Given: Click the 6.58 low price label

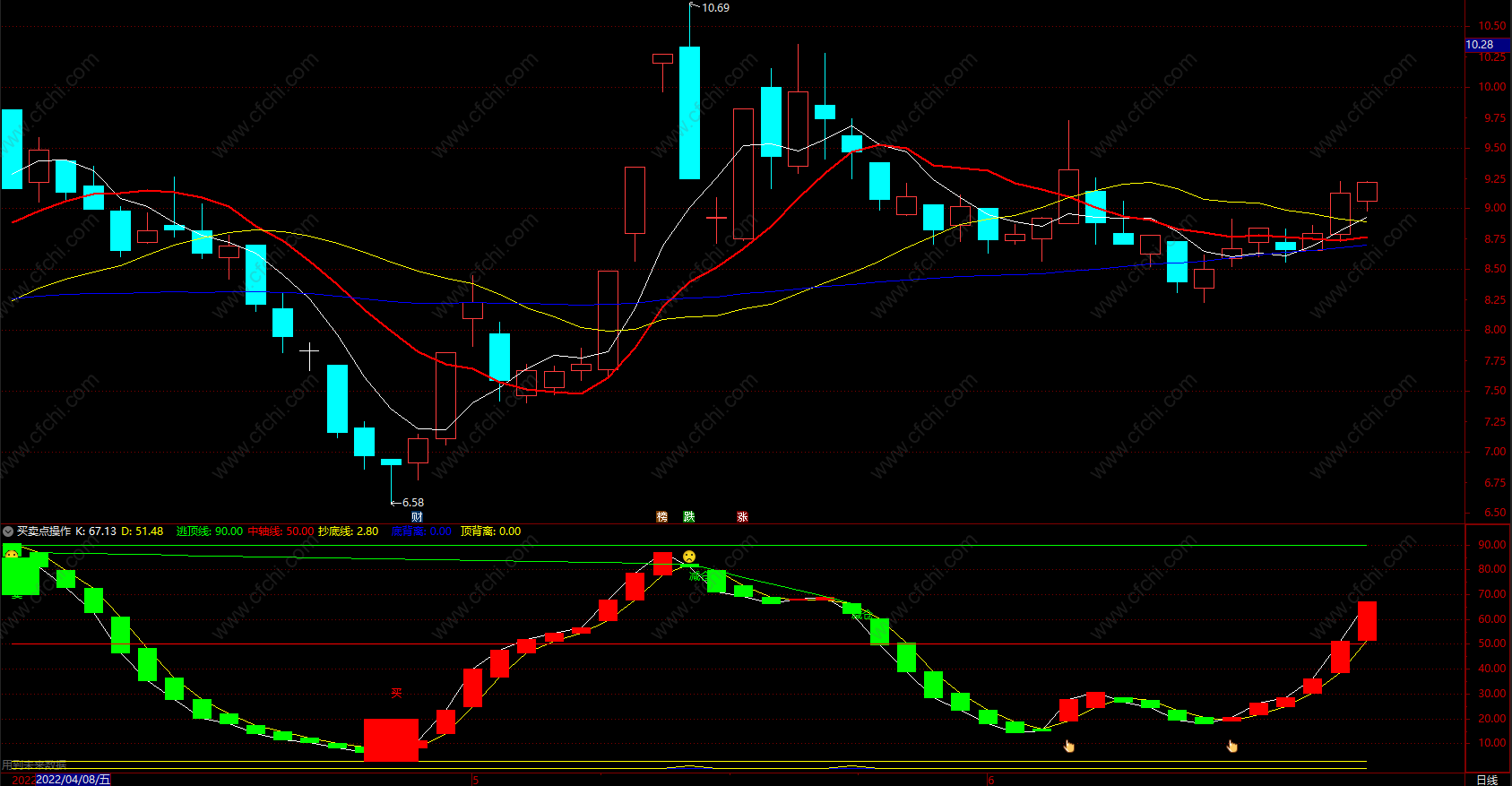Looking at the screenshot, I should click(x=413, y=503).
